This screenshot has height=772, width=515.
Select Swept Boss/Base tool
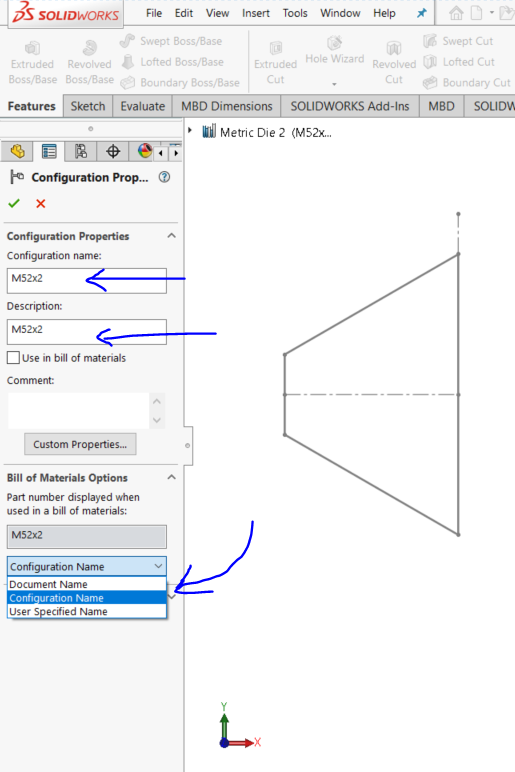171,41
